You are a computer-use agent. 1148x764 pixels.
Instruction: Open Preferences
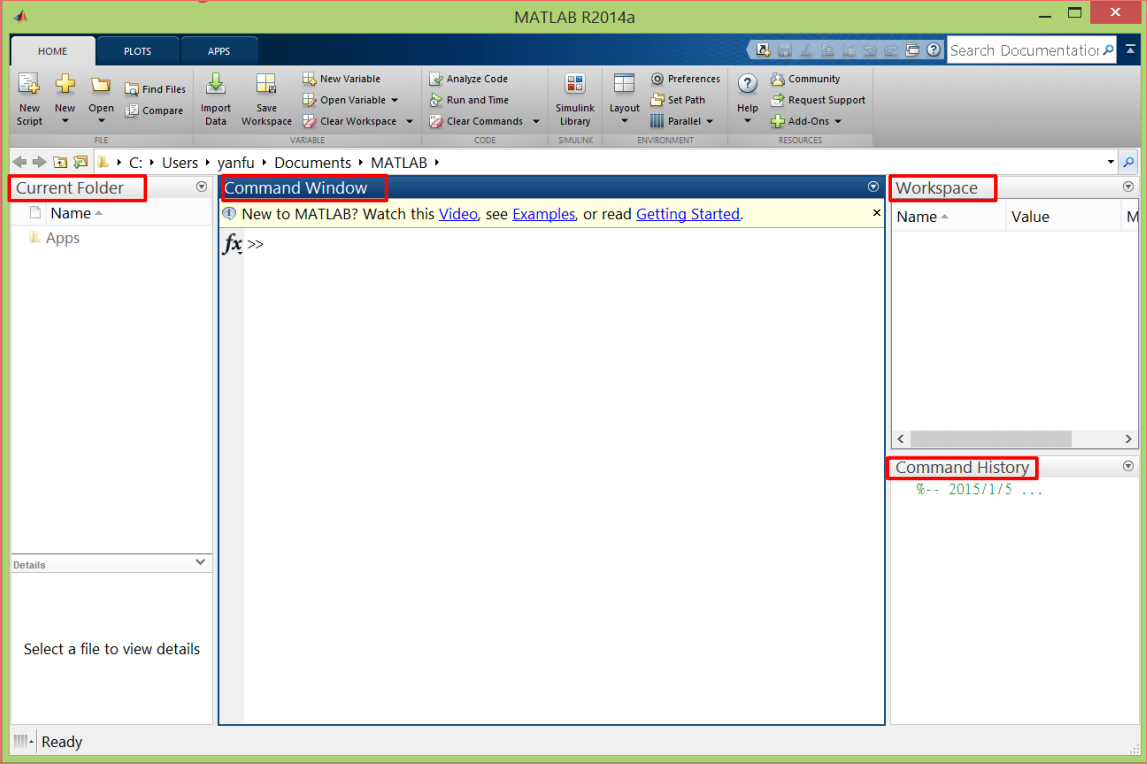685,78
